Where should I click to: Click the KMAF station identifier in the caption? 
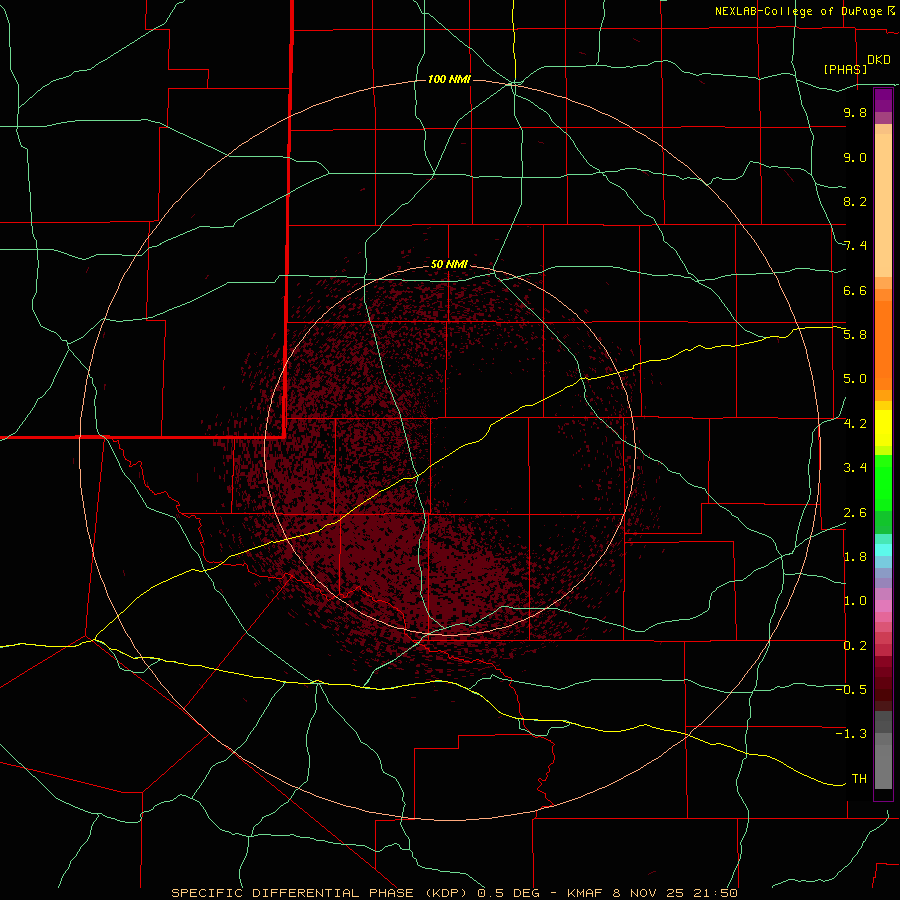point(587,893)
